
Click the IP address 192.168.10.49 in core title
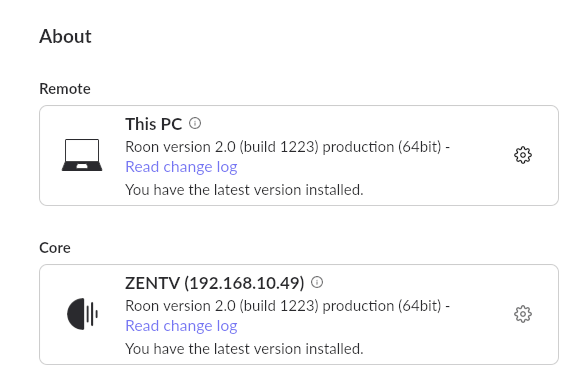pos(244,283)
